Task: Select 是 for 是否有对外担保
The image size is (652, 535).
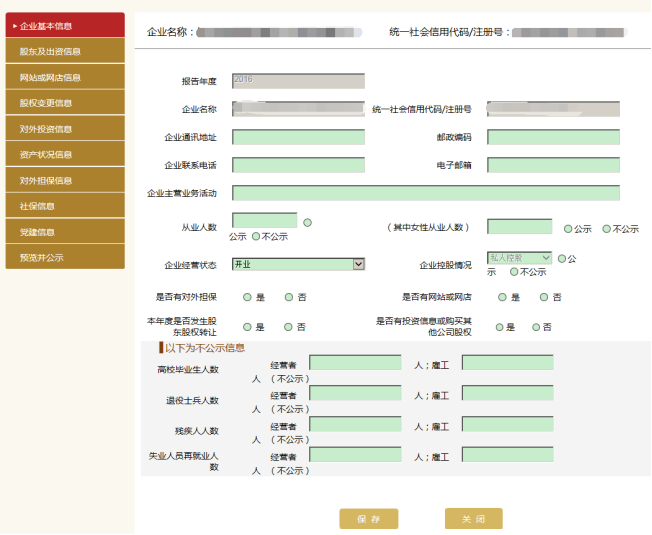Action: (247, 297)
